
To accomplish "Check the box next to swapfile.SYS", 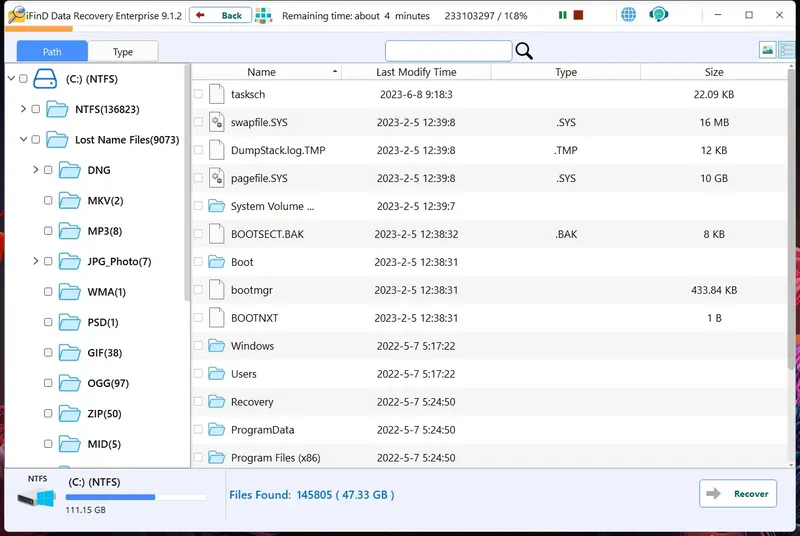I will coord(198,122).
